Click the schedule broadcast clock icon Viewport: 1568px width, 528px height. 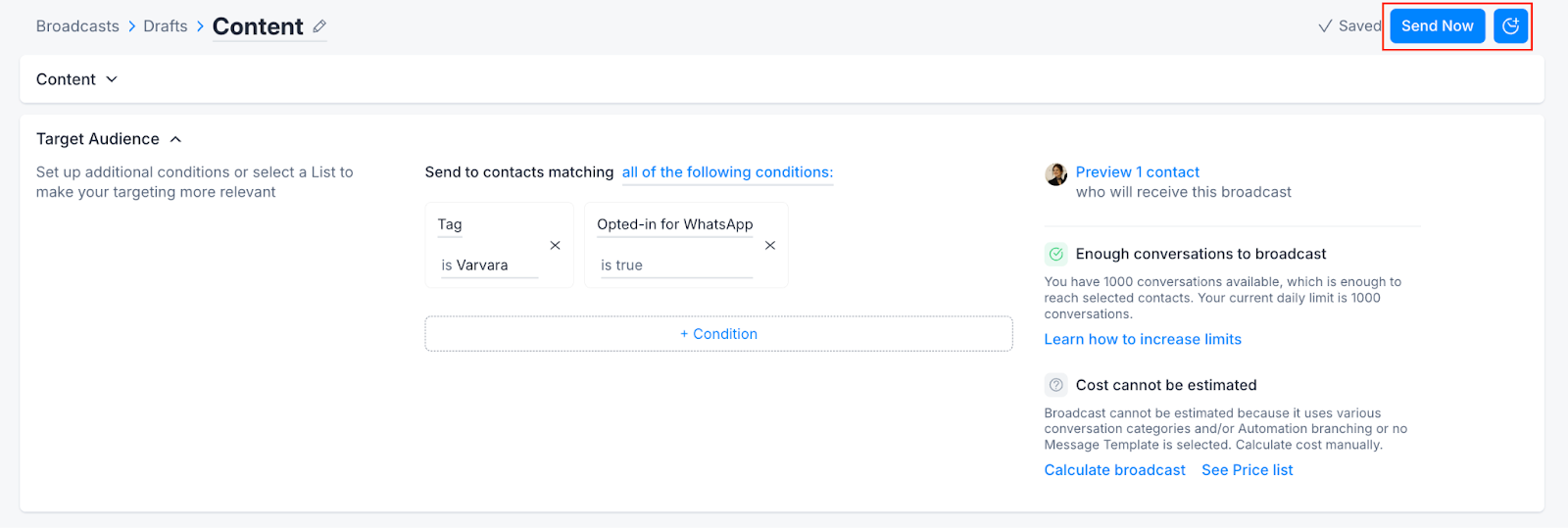(x=1510, y=26)
